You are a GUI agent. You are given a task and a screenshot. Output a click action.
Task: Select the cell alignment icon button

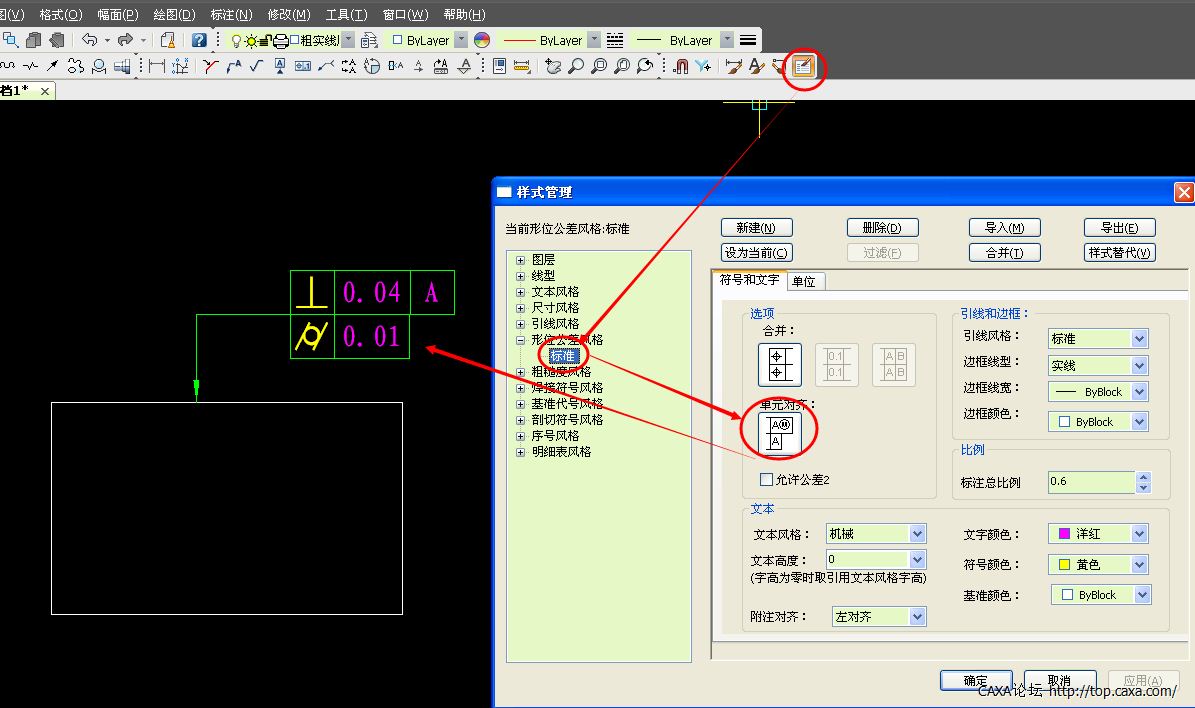pos(779,432)
